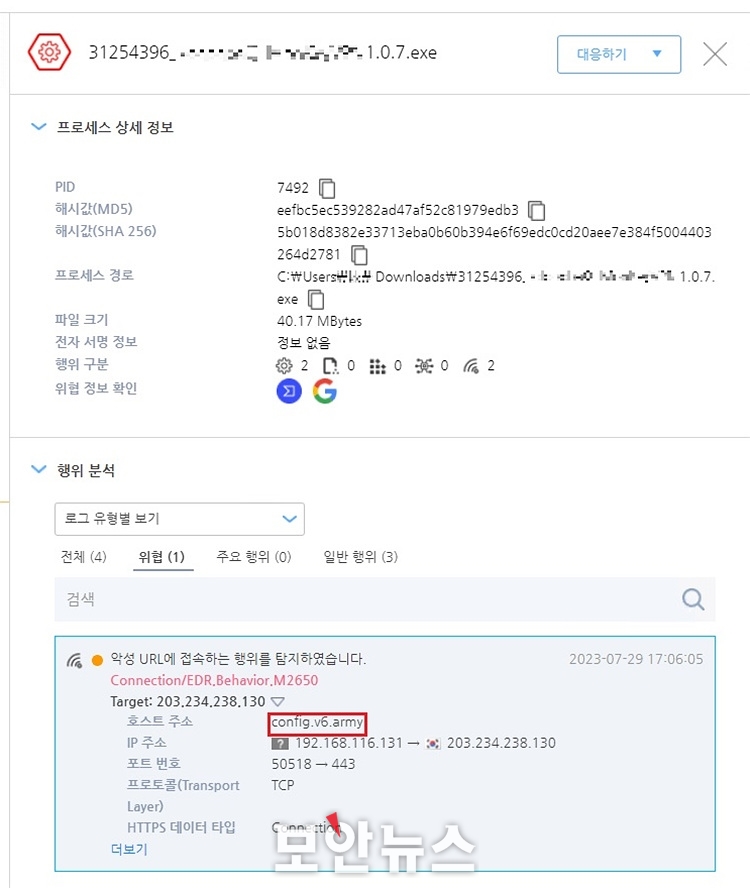Switch to the 전체 (4) tab
The height and width of the screenshot is (888, 750).
pos(83,557)
